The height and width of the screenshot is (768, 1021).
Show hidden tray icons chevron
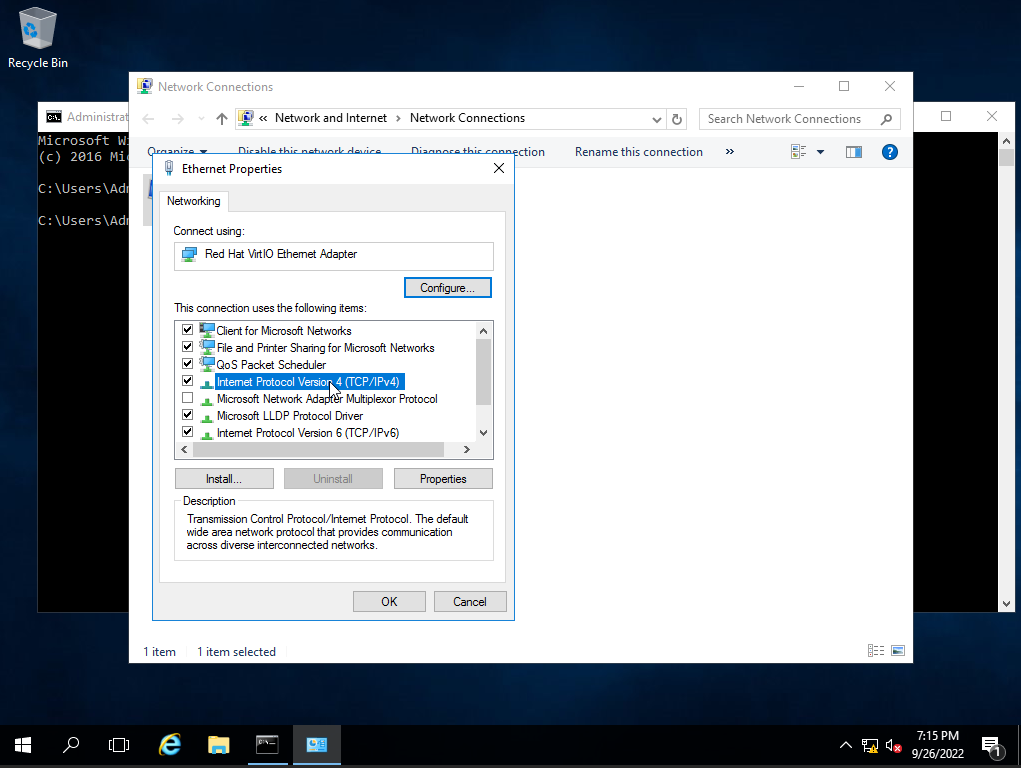click(x=845, y=745)
